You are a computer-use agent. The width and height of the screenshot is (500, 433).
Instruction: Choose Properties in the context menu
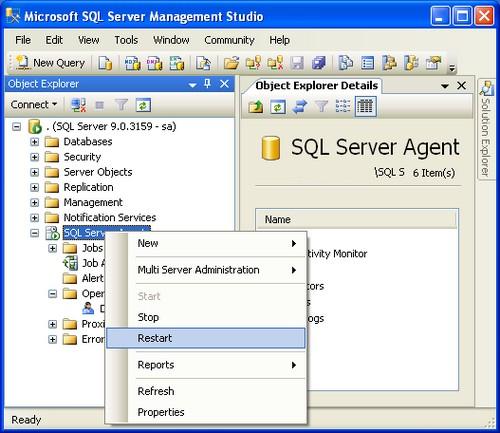click(206, 412)
